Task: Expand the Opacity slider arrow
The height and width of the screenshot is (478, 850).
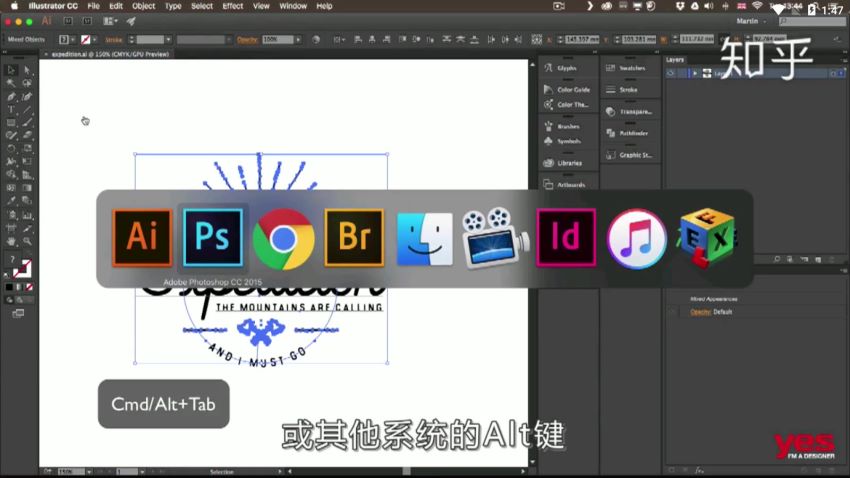Action: click(298, 40)
